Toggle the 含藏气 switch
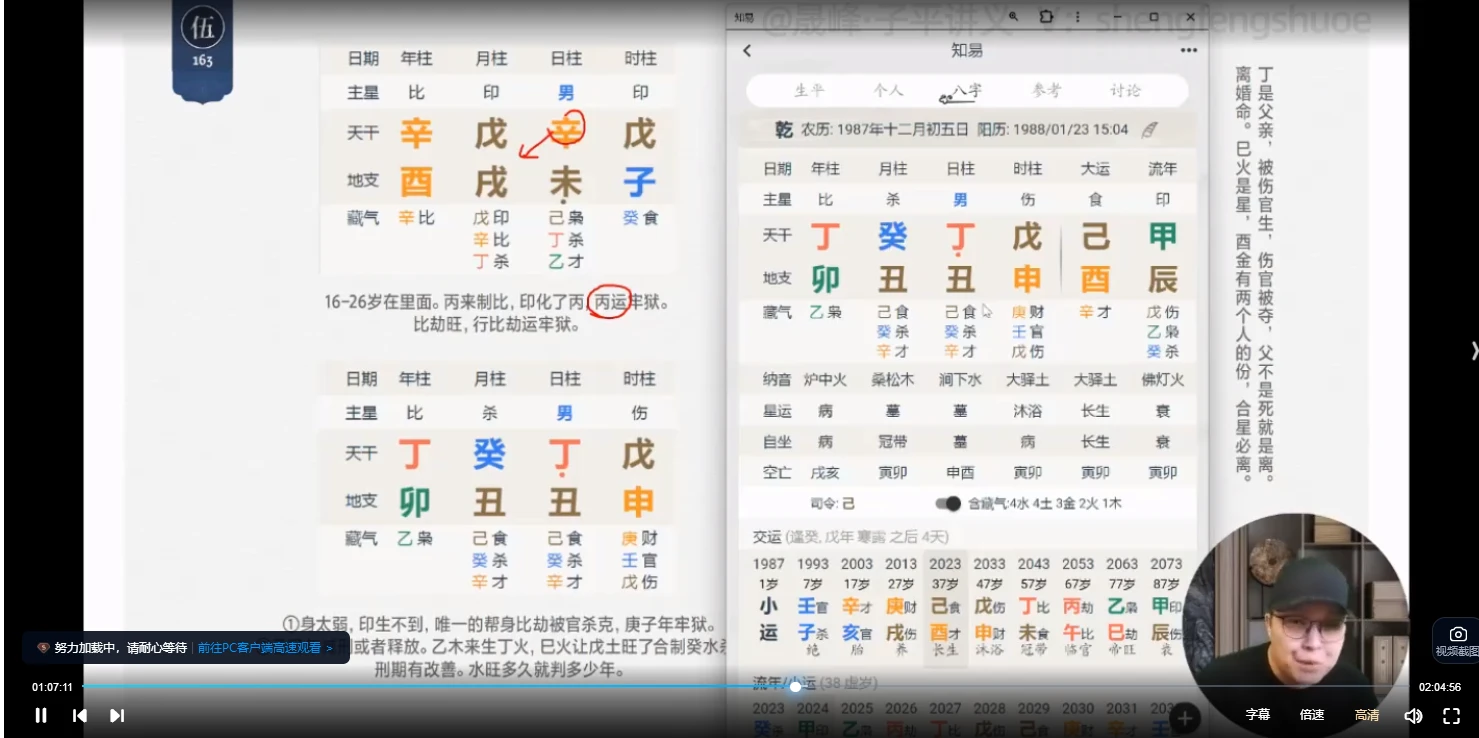The image size is (1479, 738). click(x=947, y=504)
